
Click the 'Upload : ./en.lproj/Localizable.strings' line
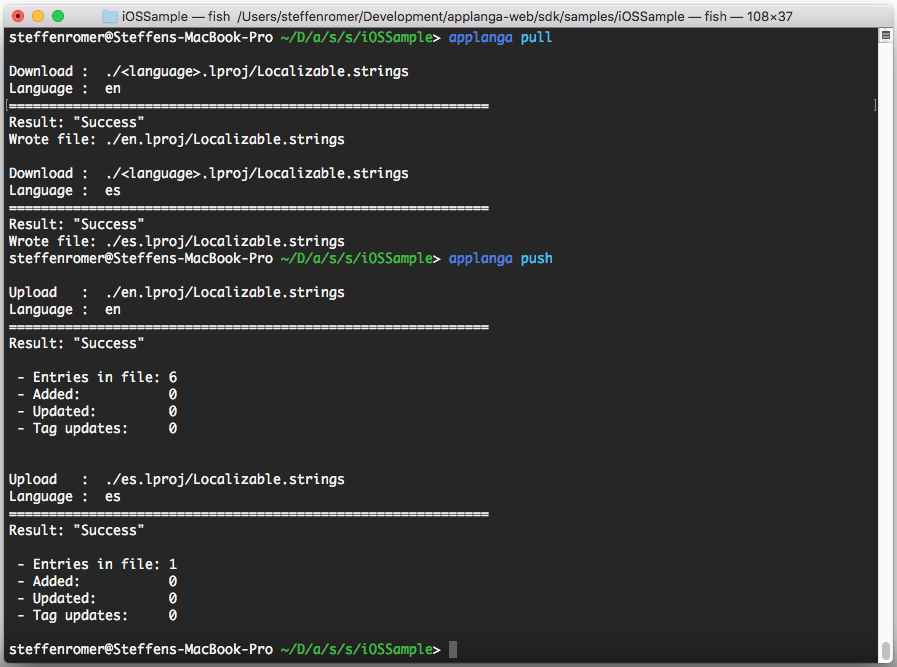point(177,292)
